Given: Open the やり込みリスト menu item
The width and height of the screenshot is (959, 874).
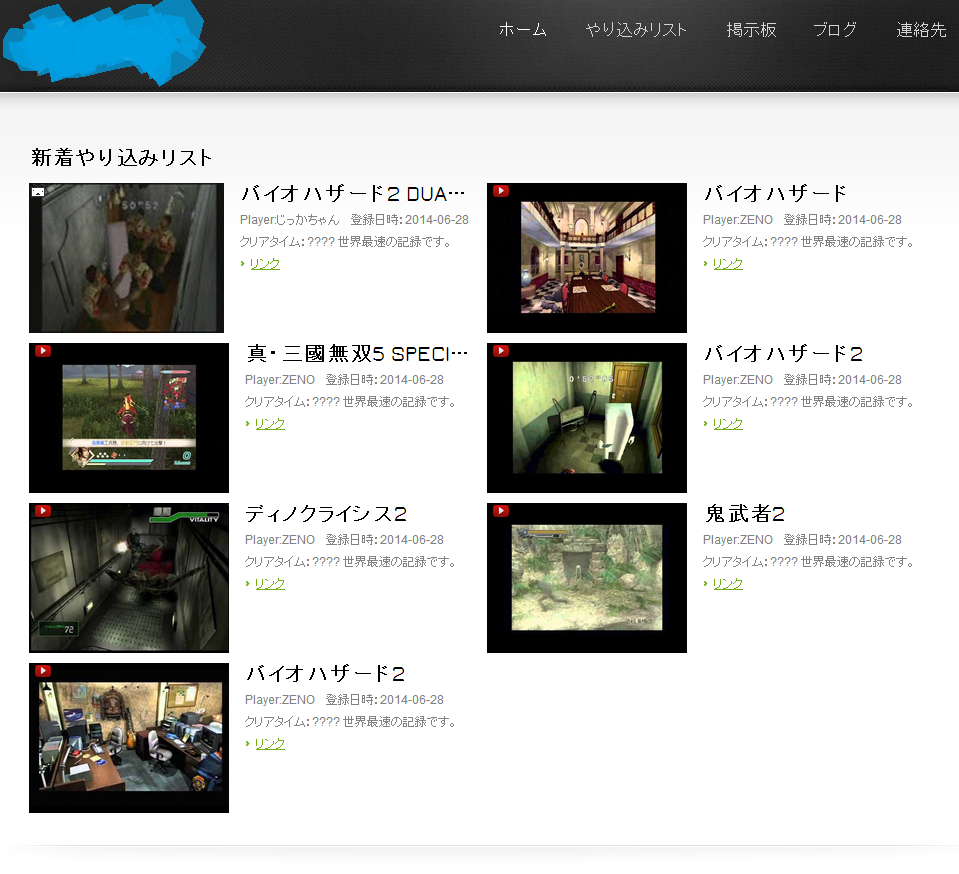Looking at the screenshot, I should click(x=636, y=29).
